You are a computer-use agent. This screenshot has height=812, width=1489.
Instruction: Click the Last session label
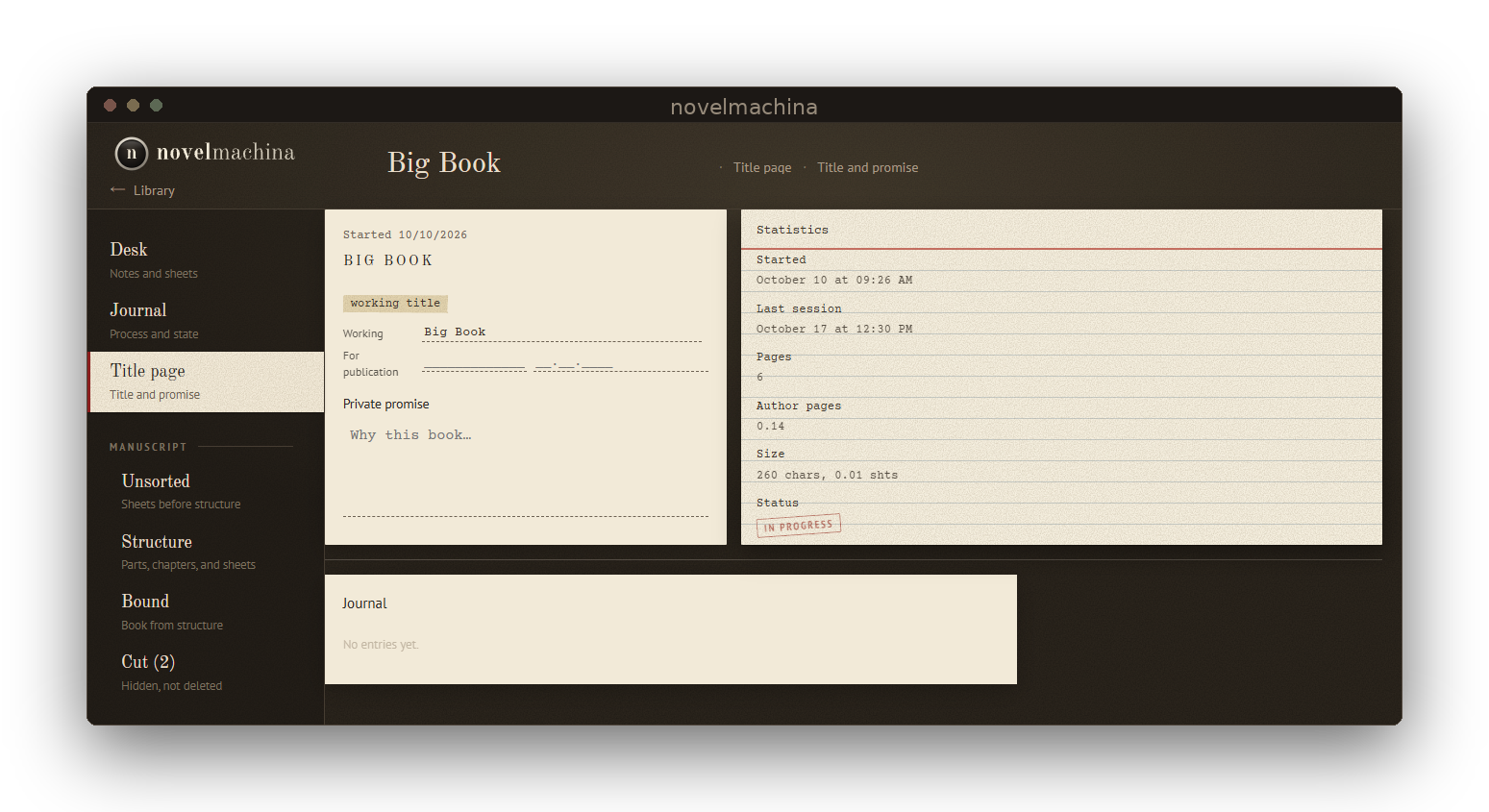point(799,308)
